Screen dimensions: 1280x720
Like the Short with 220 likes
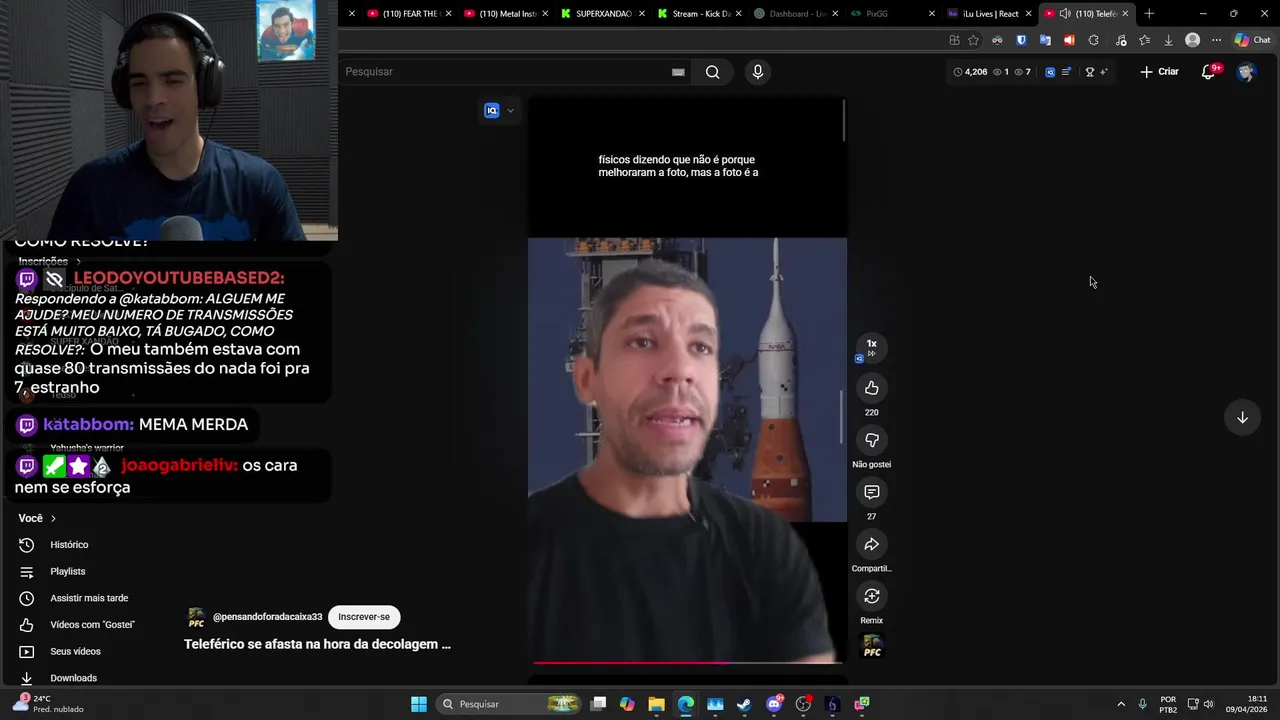(x=872, y=388)
